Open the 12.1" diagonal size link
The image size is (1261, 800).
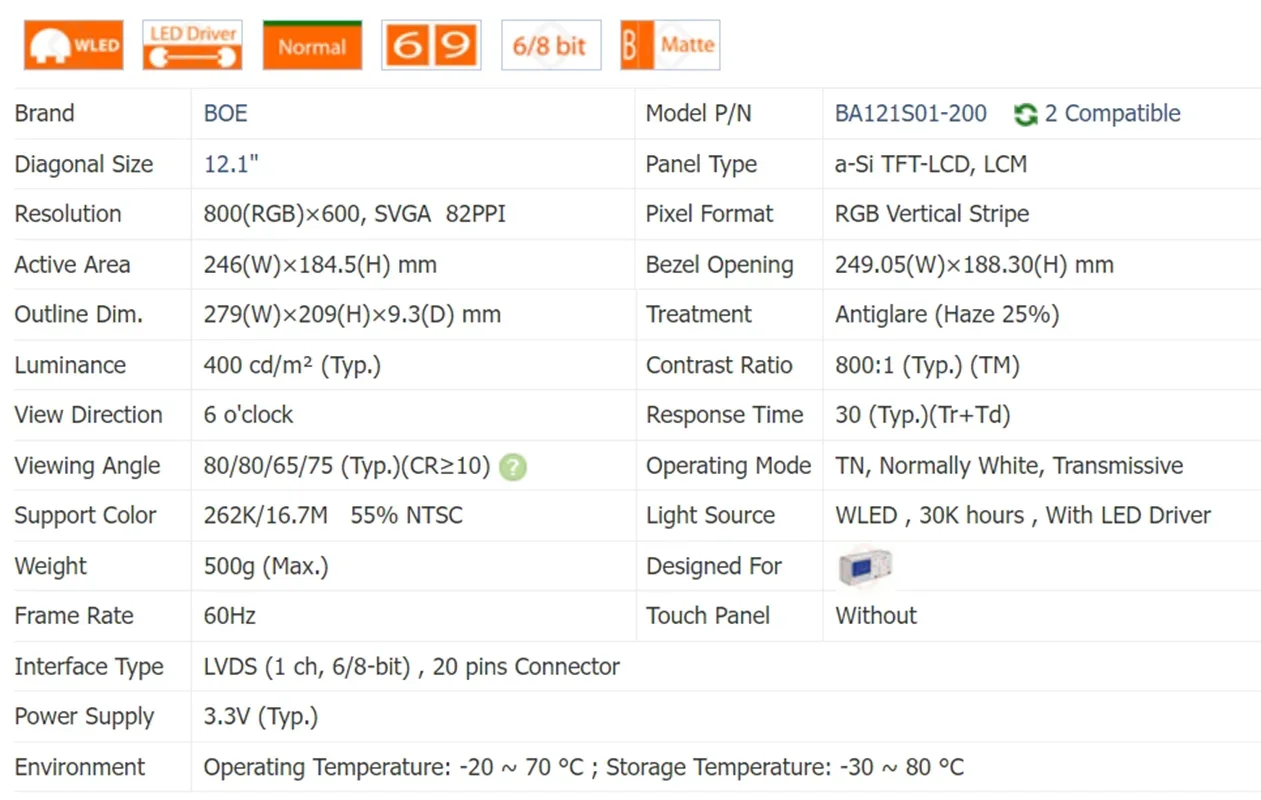pyautogui.click(x=231, y=164)
